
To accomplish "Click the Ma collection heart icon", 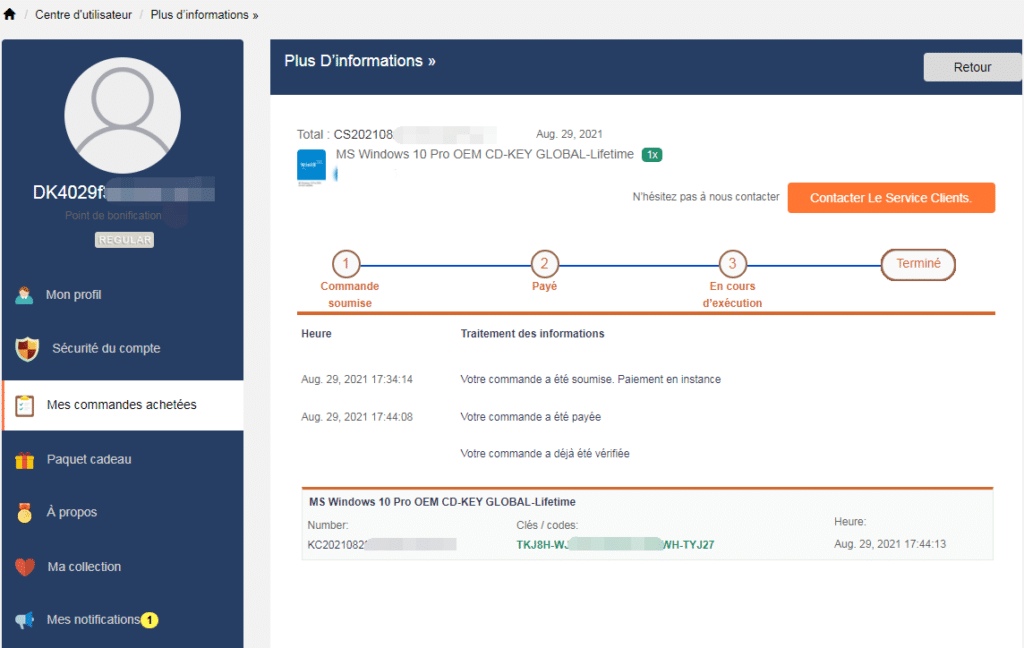I will pos(25,567).
